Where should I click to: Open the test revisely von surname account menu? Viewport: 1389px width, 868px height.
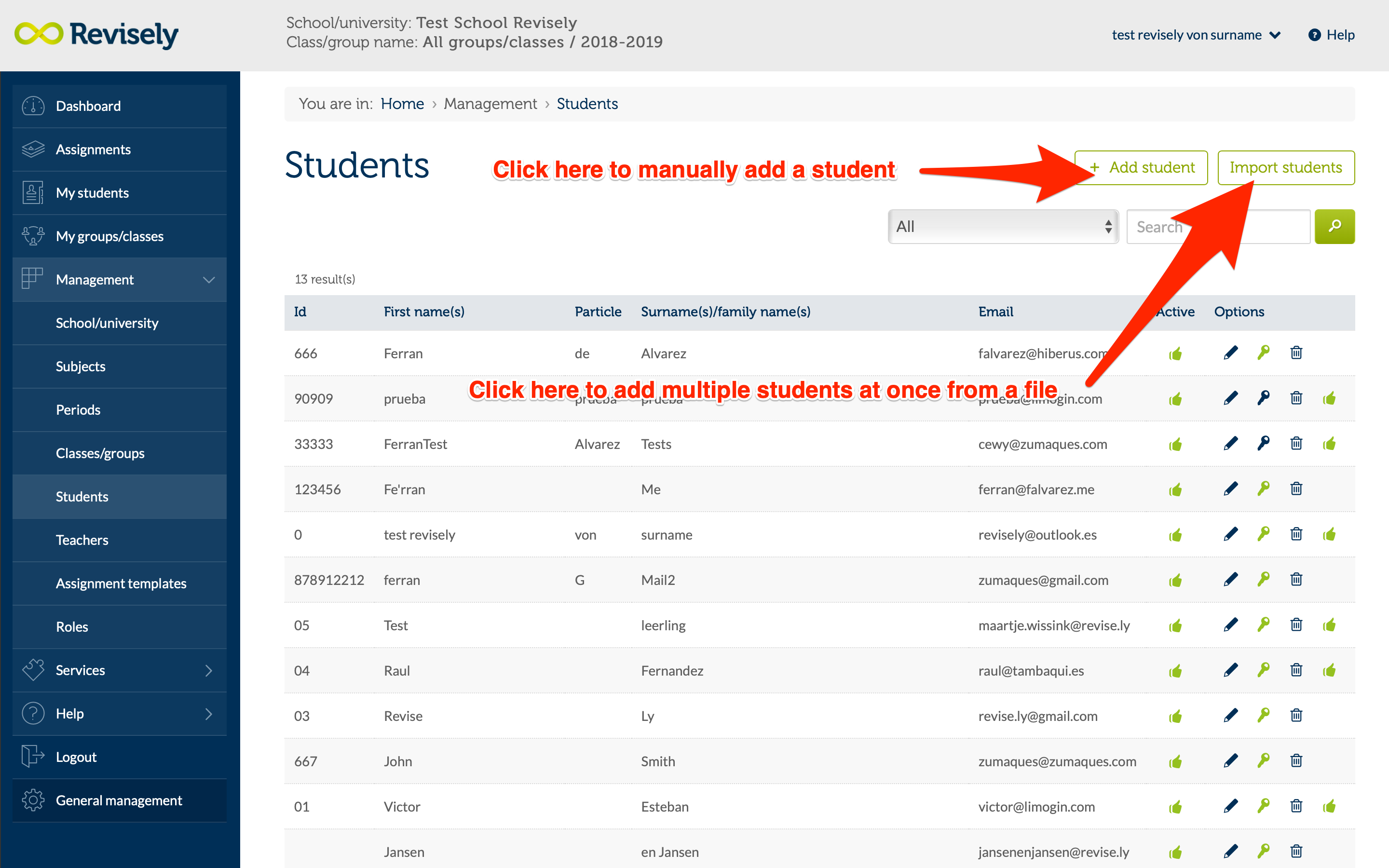1196,34
